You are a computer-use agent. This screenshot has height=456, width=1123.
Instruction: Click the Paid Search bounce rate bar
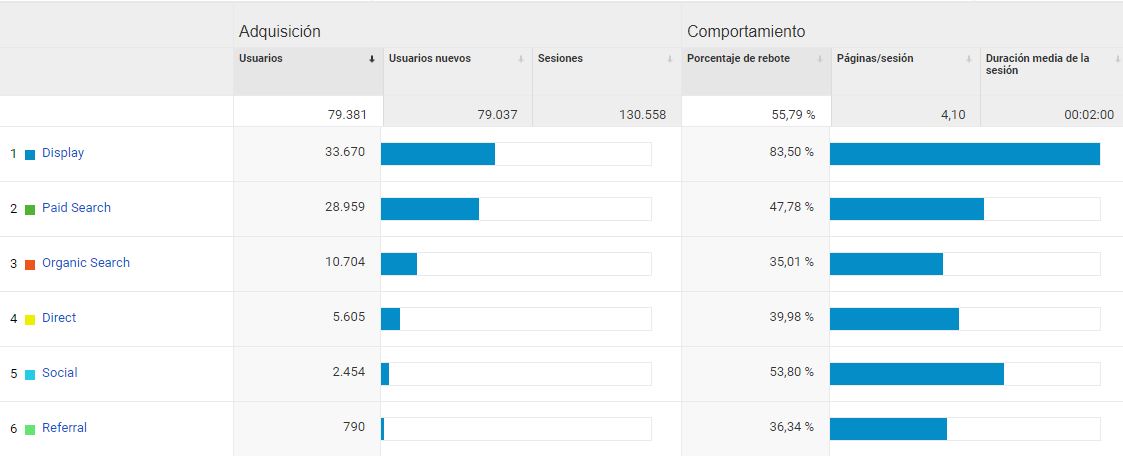pyautogui.click(x=907, y=209)
